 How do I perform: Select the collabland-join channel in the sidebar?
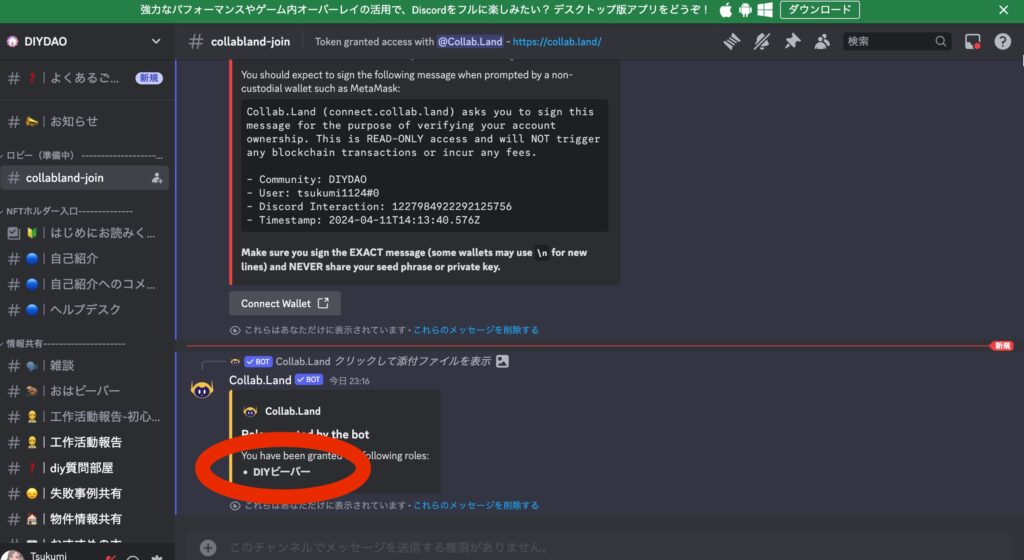click(85, 178)
